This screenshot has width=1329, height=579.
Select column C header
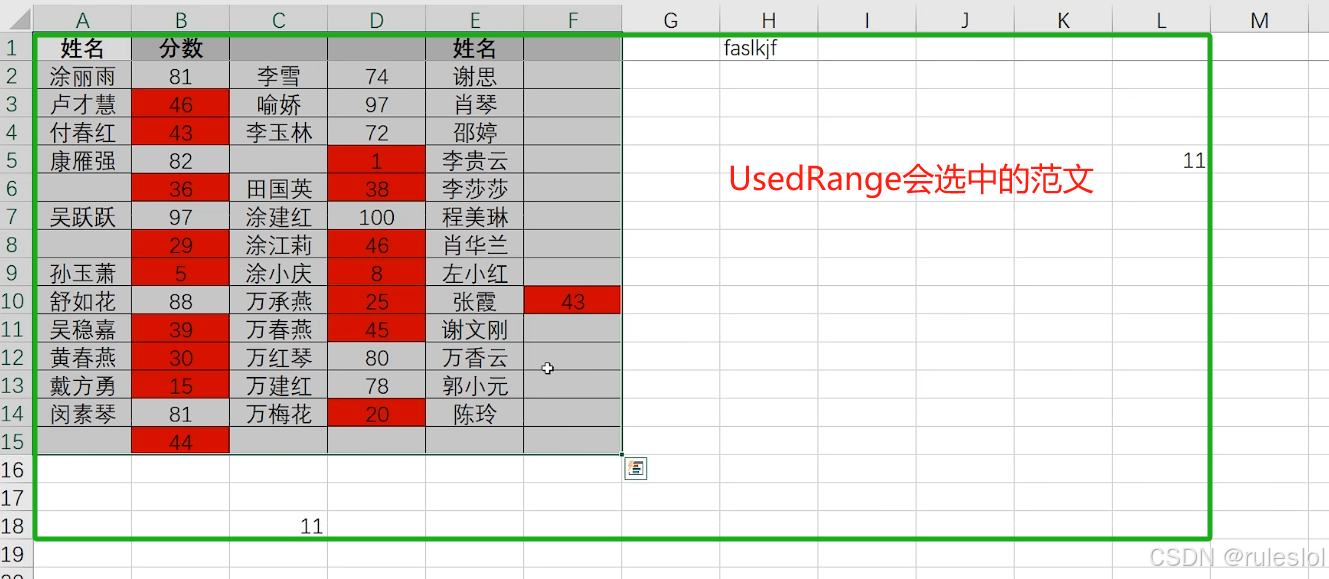[279, 20]
